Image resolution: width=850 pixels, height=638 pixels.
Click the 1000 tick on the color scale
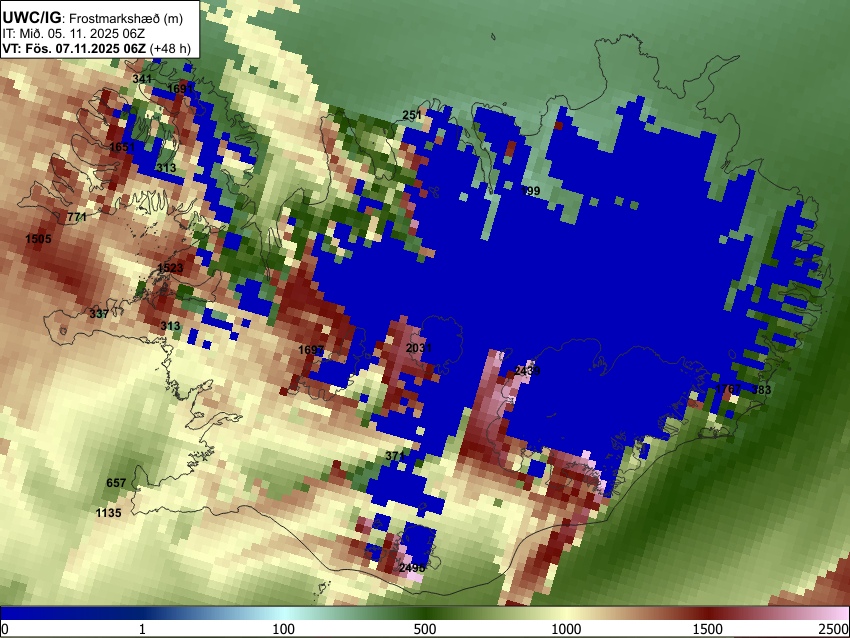[x=566, y=629]
